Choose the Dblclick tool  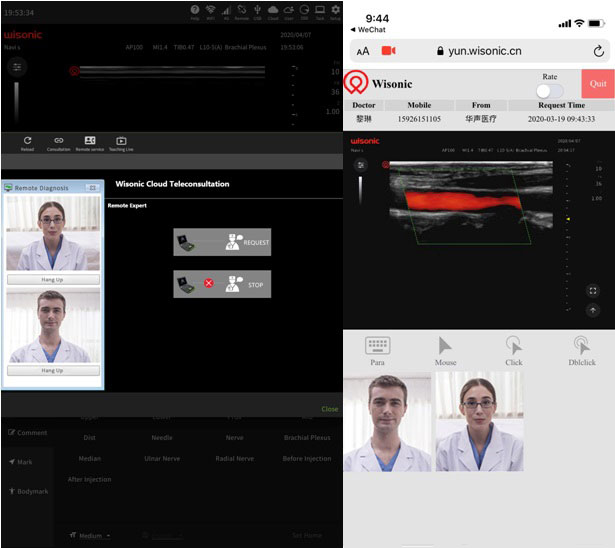[580, 349]
